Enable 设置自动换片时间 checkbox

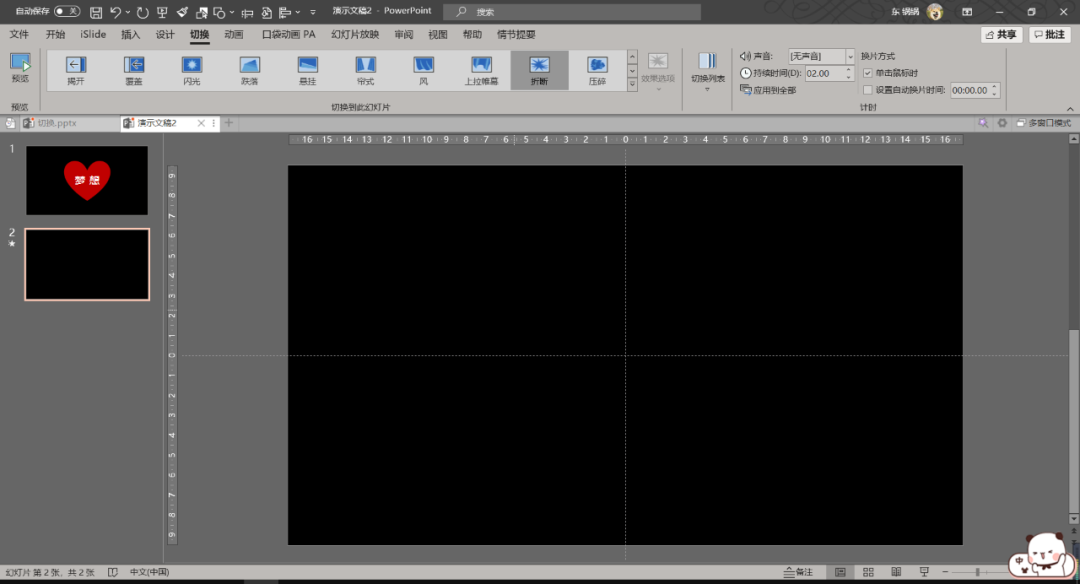tap(867, 89)
